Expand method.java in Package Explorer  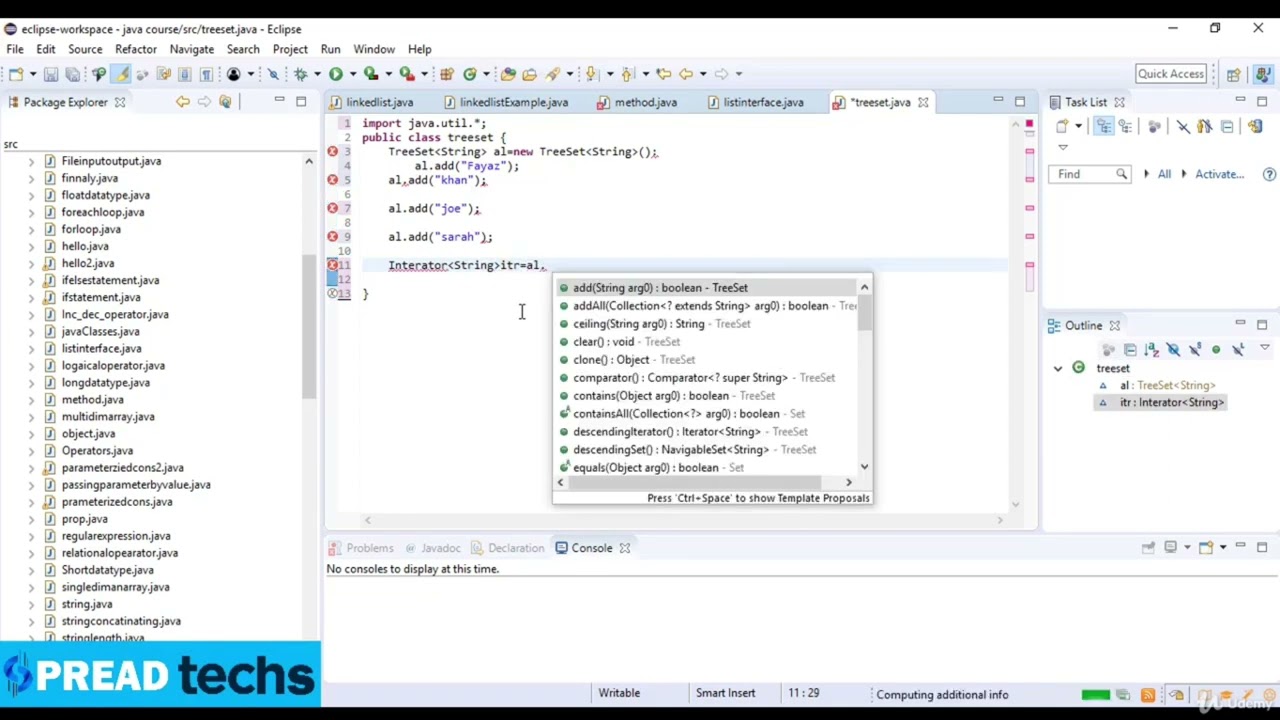tap(31, 400)
